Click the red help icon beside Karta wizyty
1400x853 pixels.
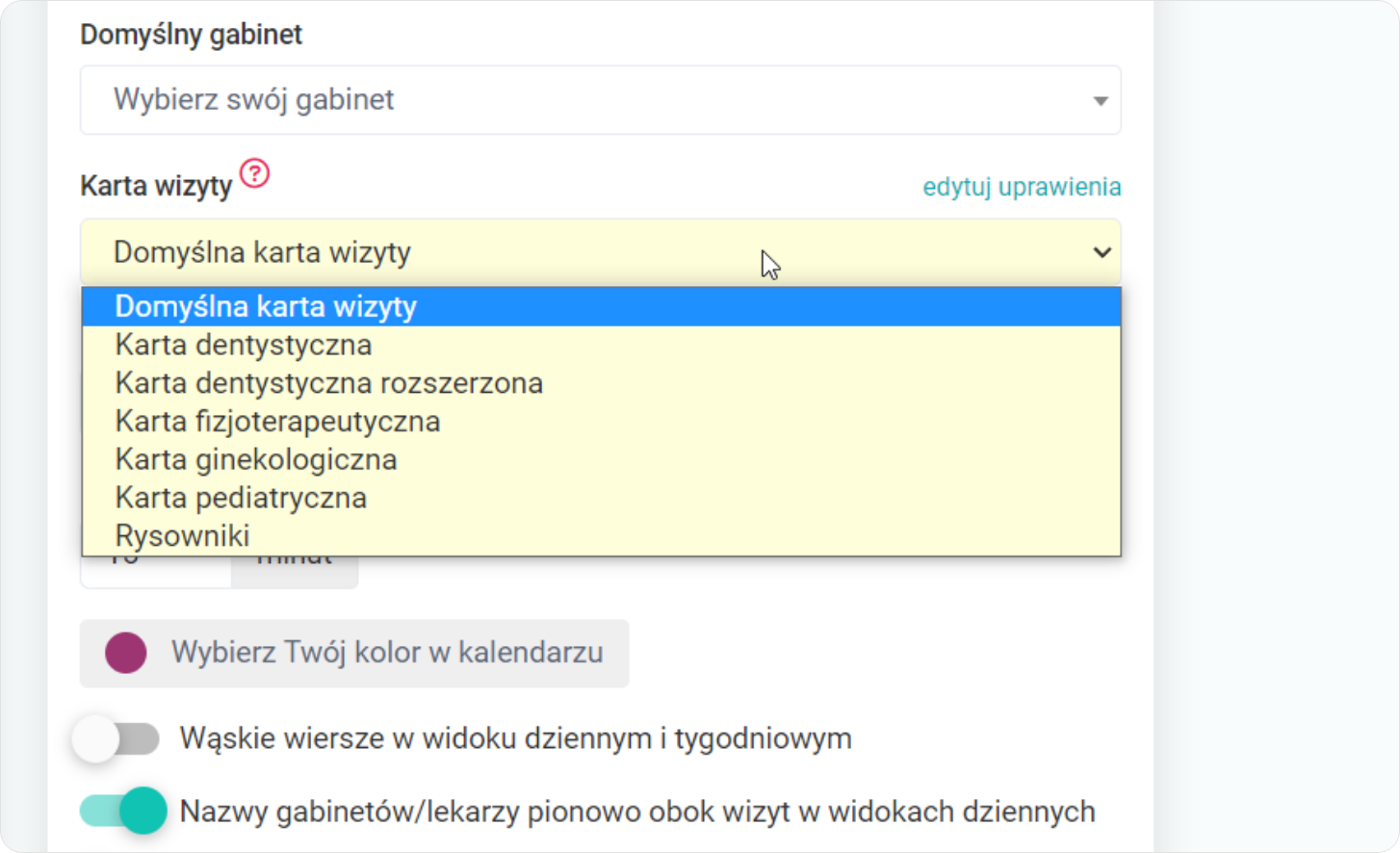tap(254, 173)
